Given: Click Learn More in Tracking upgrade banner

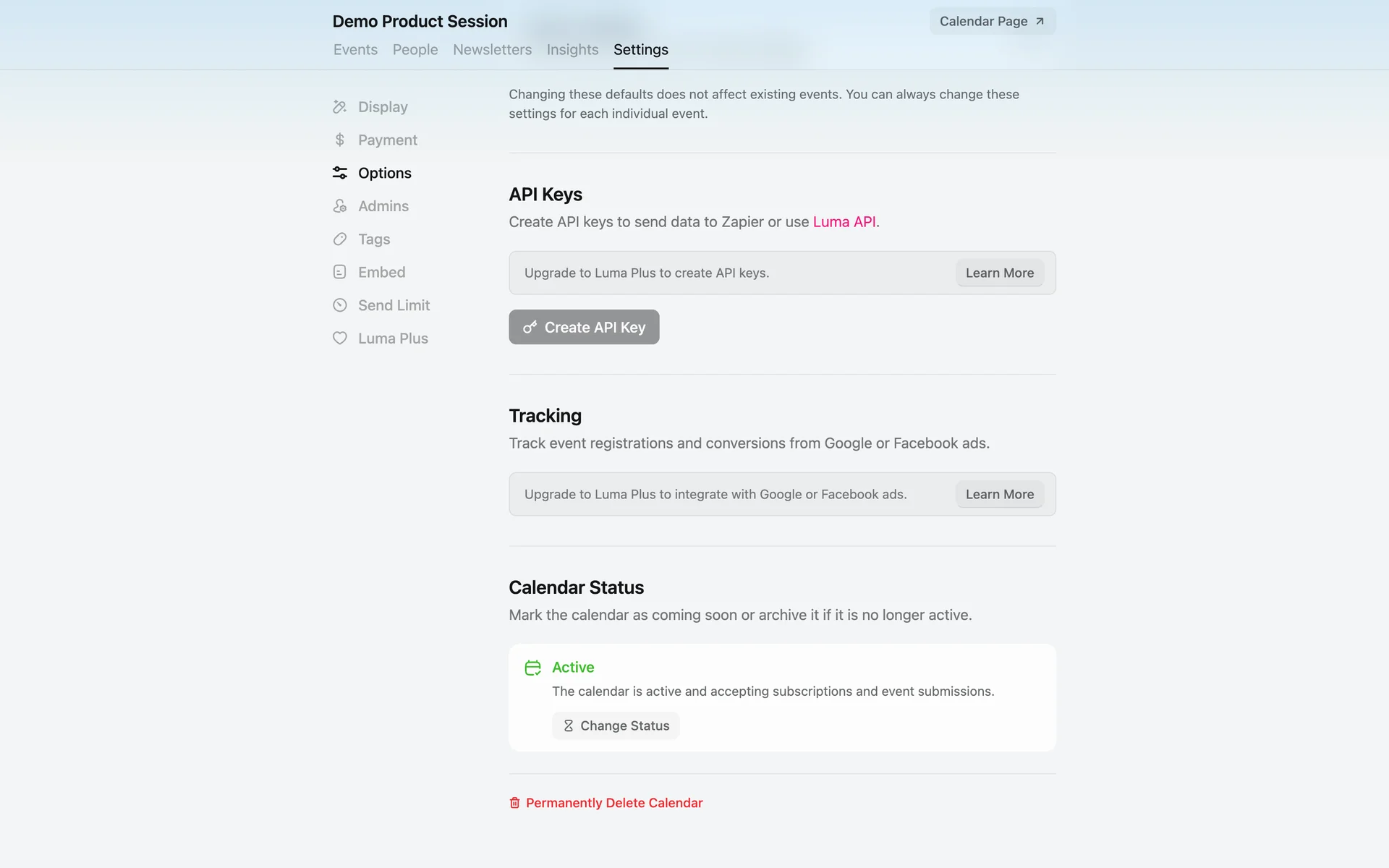Looking at the screenshot, I should click(999, 494).
